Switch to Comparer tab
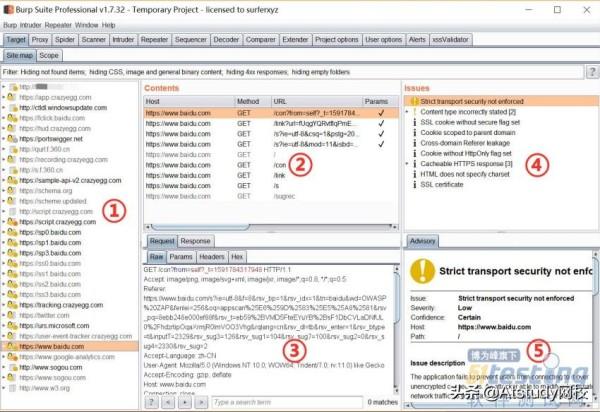Image resolution: width=600 pixels, height=412 pixels. coord(261,40)
